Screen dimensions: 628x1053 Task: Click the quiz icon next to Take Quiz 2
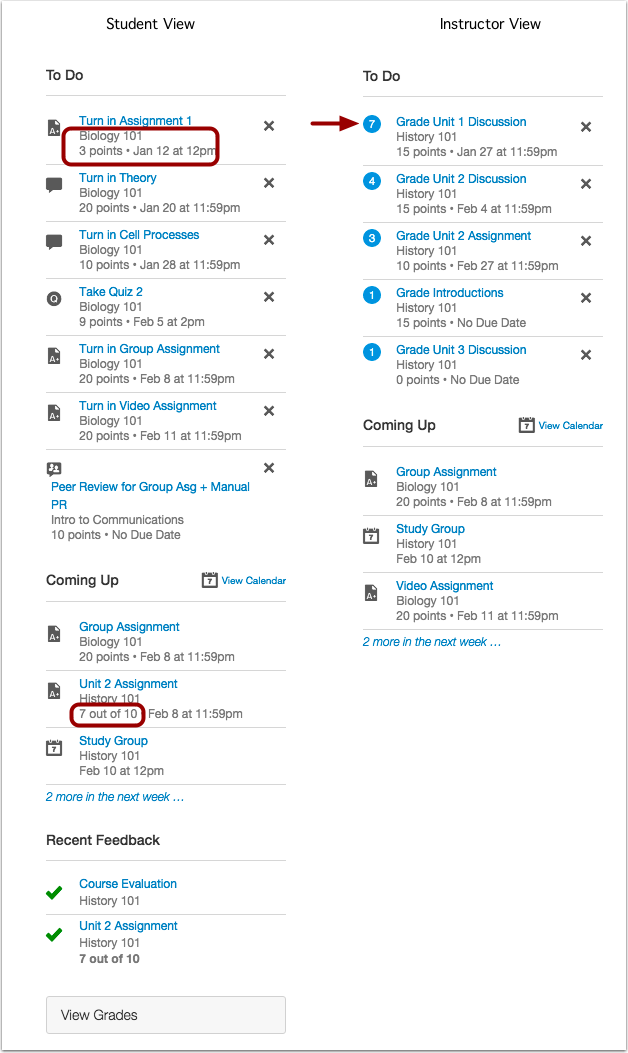pos(54,297)
